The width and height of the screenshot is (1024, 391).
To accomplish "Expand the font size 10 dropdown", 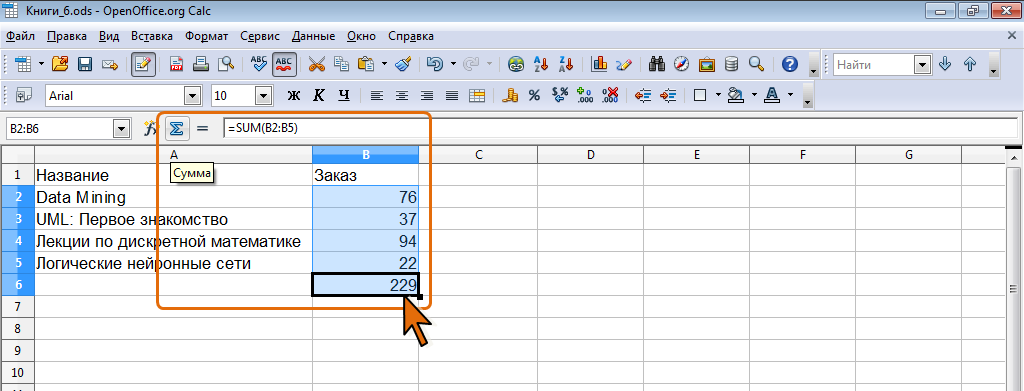I will click(263, 96).
